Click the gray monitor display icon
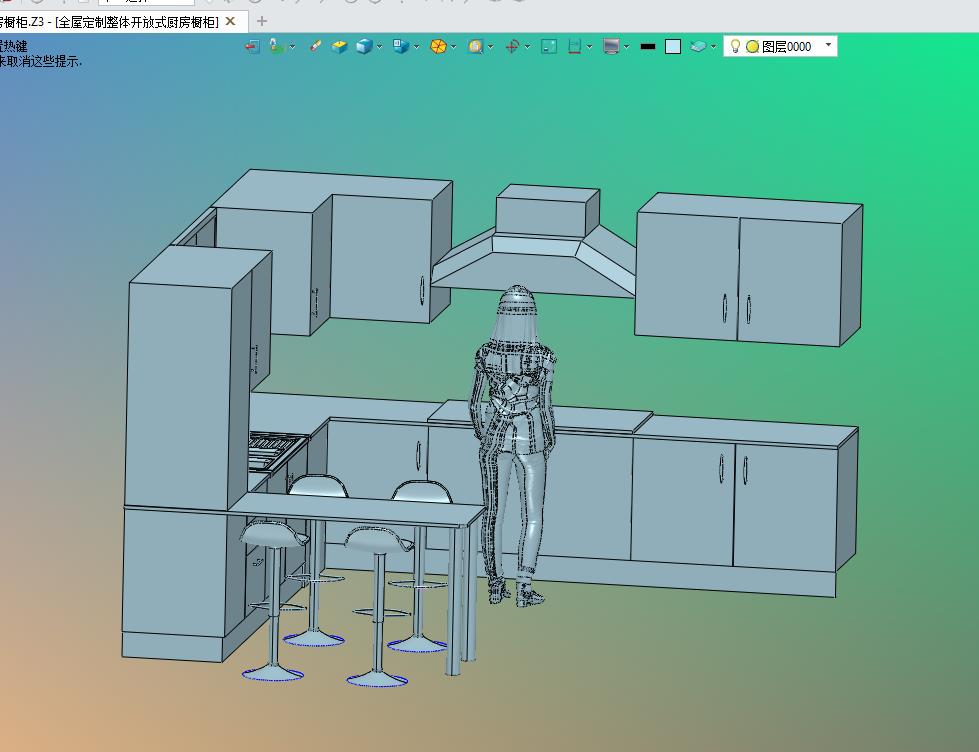The image size is (979, 752). pos(611,46)
